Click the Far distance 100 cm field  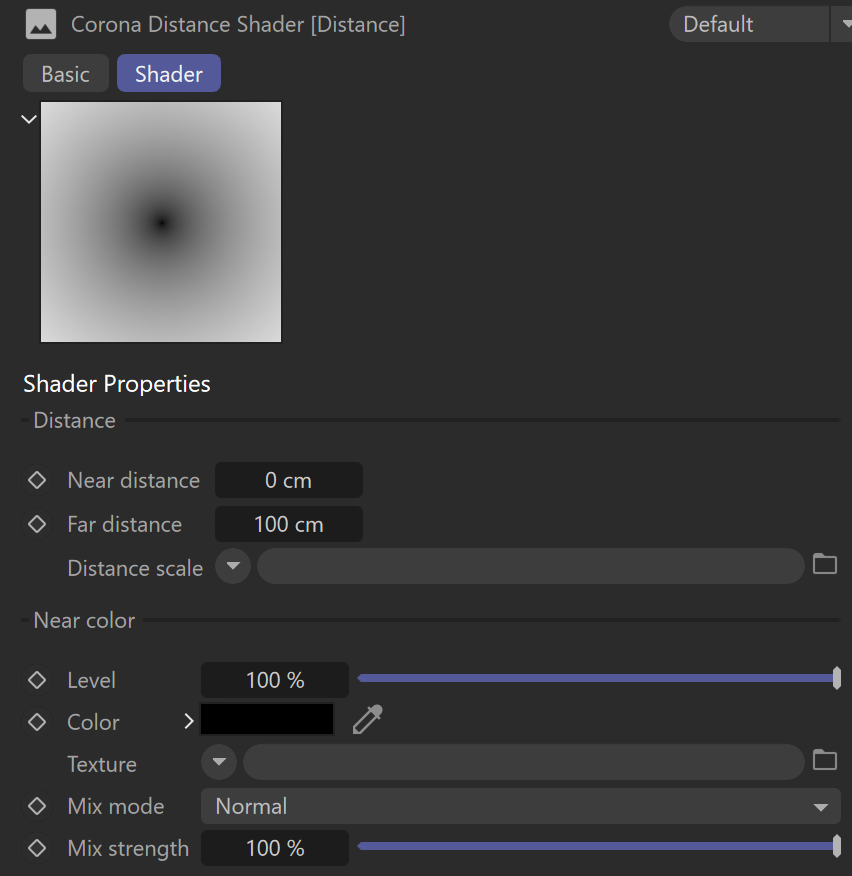pyautogui.click(x=289, y=524)
